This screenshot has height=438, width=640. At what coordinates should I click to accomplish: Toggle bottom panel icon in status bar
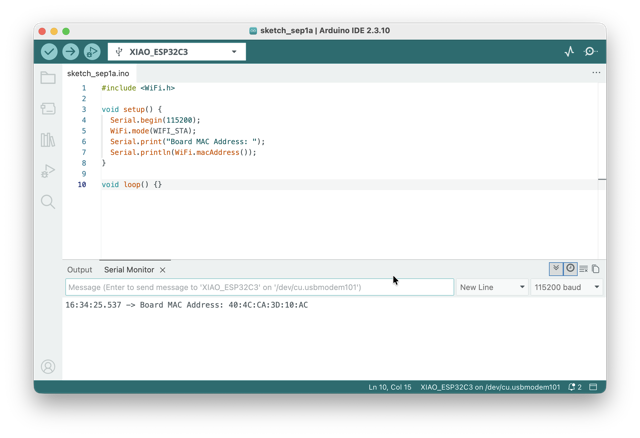[x=593, y=387]
